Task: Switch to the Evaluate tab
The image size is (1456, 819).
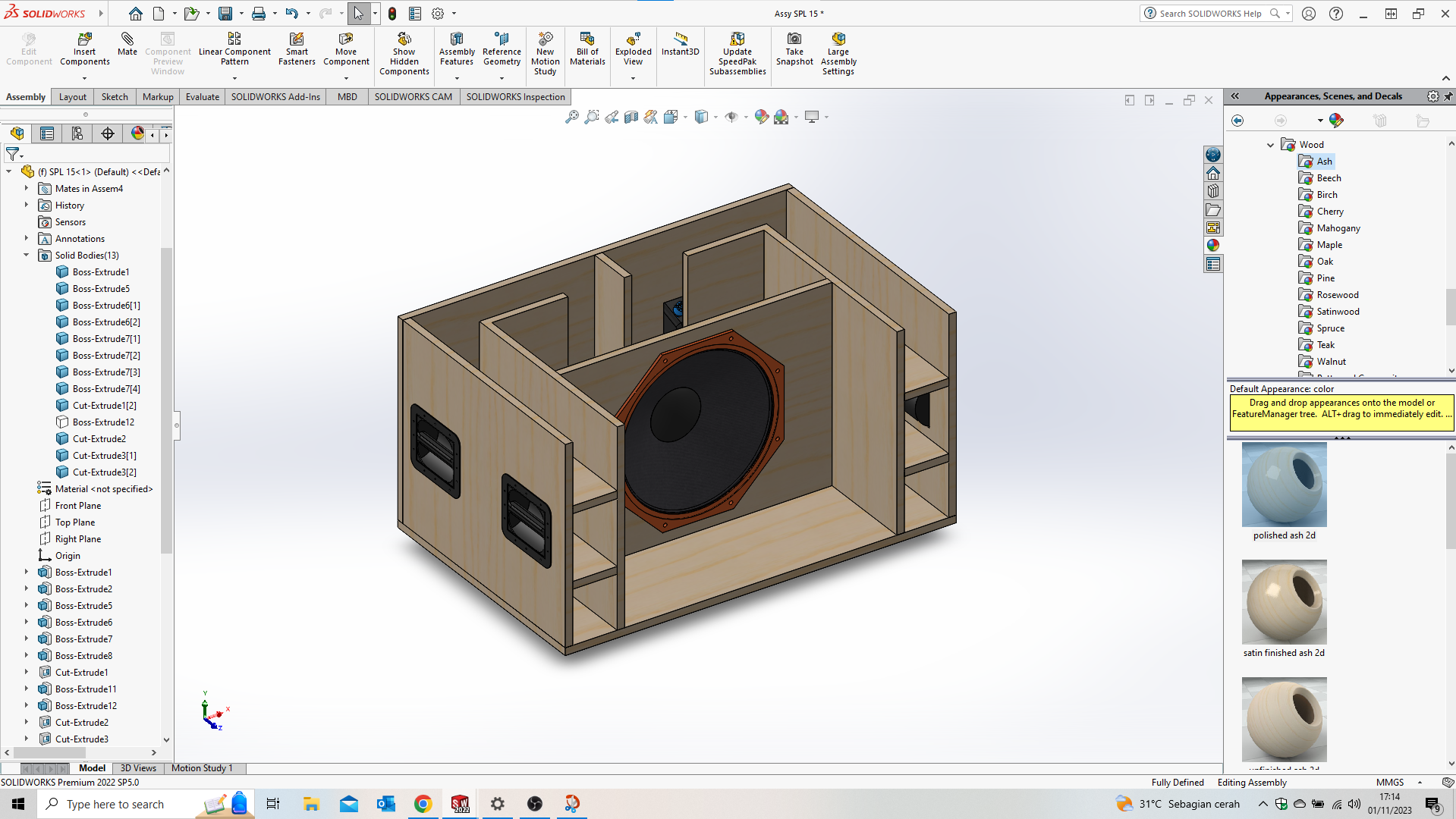Action: (x=203, y=97)
